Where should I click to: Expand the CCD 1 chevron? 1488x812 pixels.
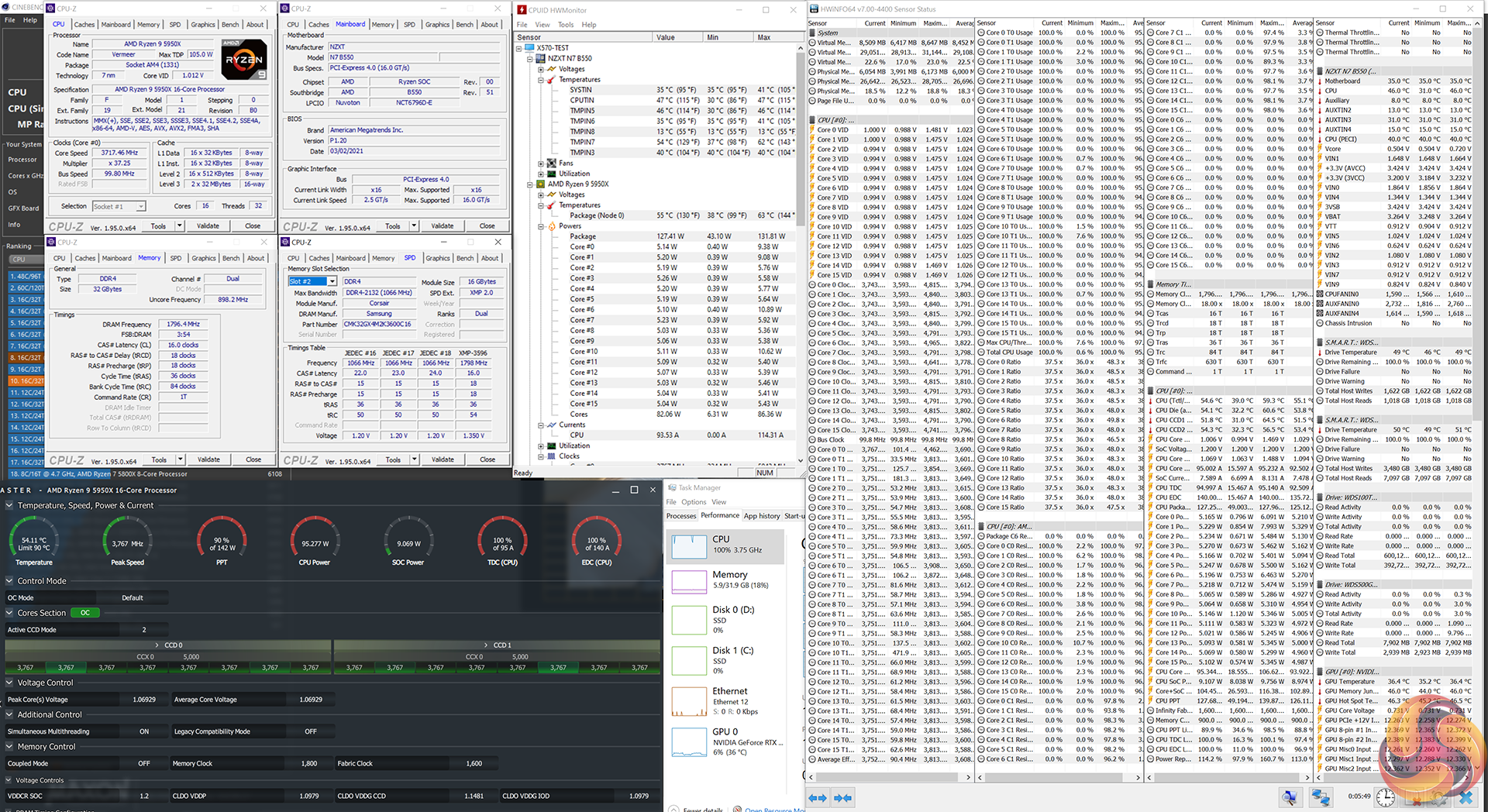tap(486, 645)
